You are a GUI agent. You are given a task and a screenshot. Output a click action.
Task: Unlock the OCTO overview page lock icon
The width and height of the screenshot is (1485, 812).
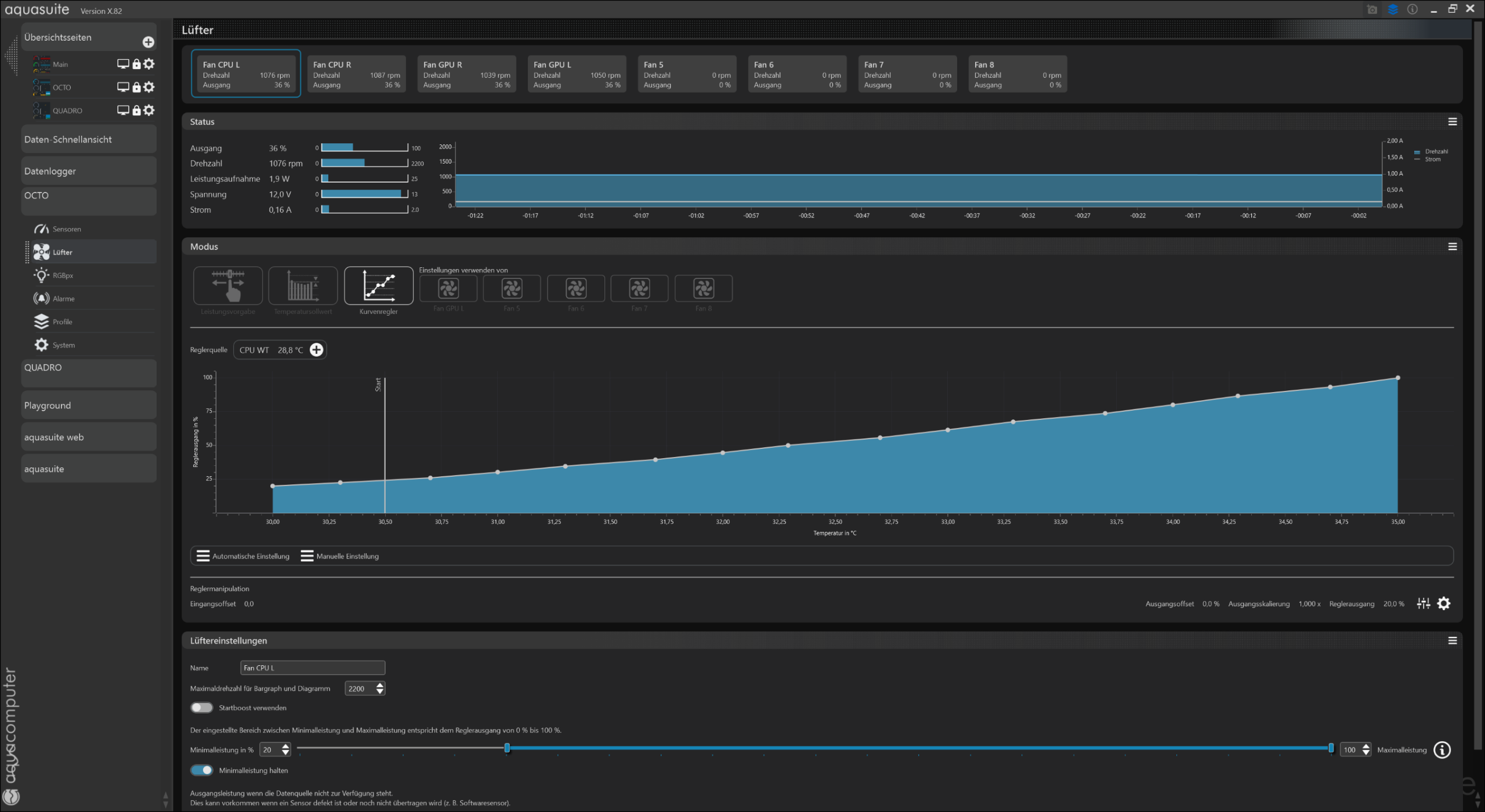pos(136,87)
